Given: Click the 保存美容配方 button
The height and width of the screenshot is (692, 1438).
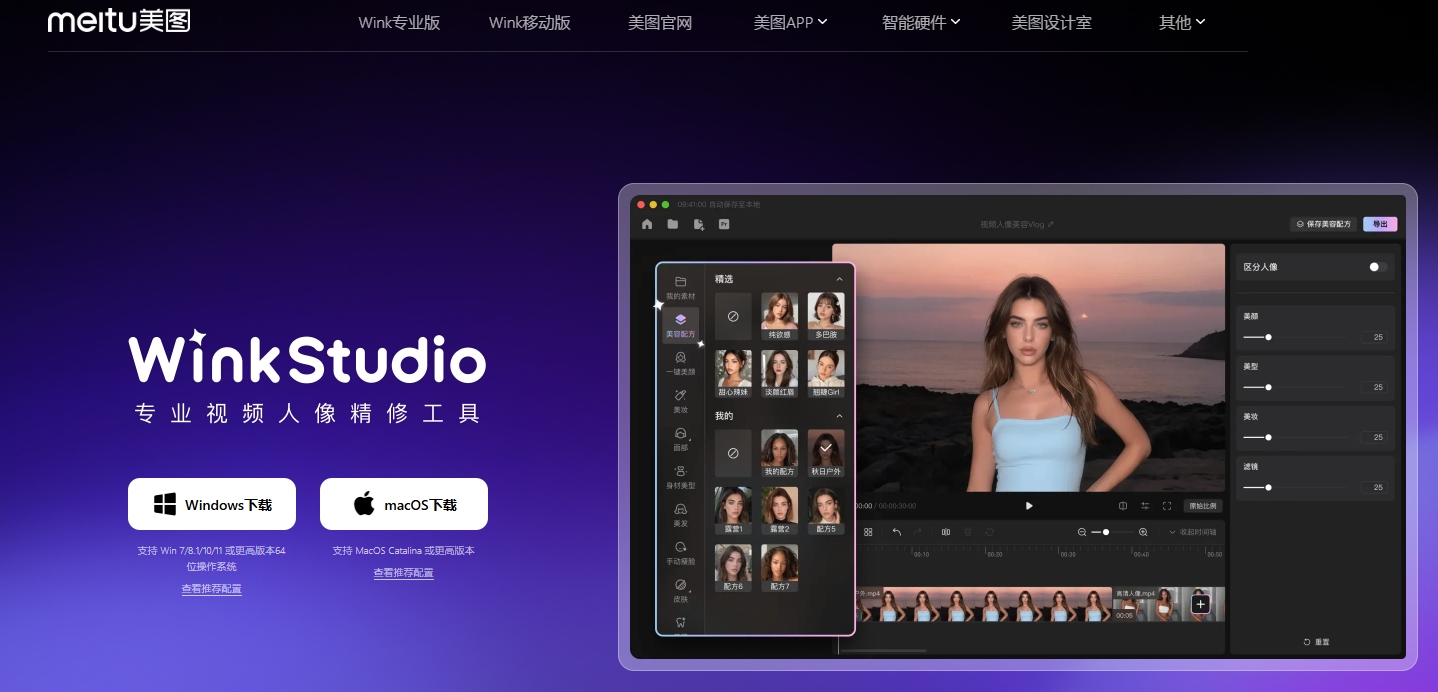Looking at the screenshot, I should pos(1324,224).
